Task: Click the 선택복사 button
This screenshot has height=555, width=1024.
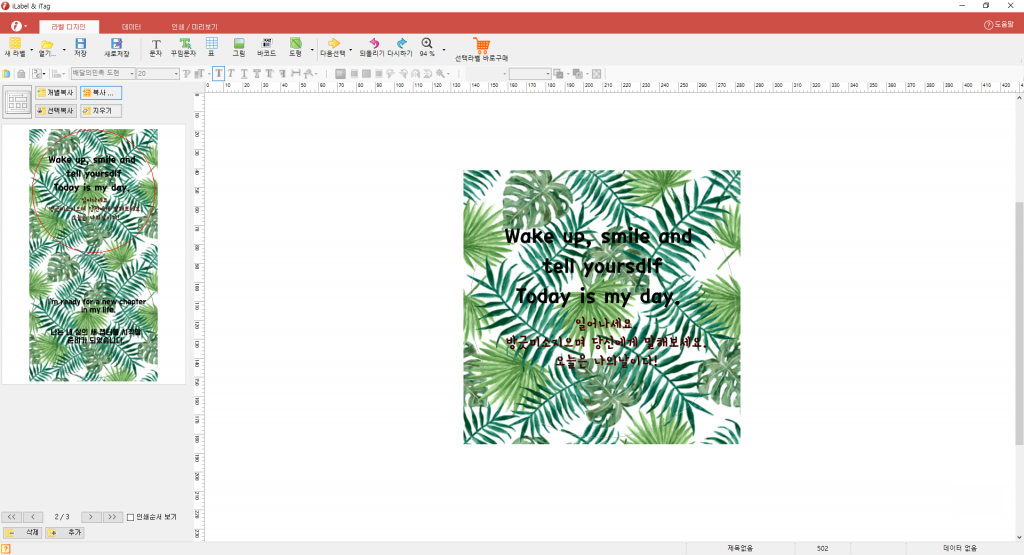Action: click(56, 111)
